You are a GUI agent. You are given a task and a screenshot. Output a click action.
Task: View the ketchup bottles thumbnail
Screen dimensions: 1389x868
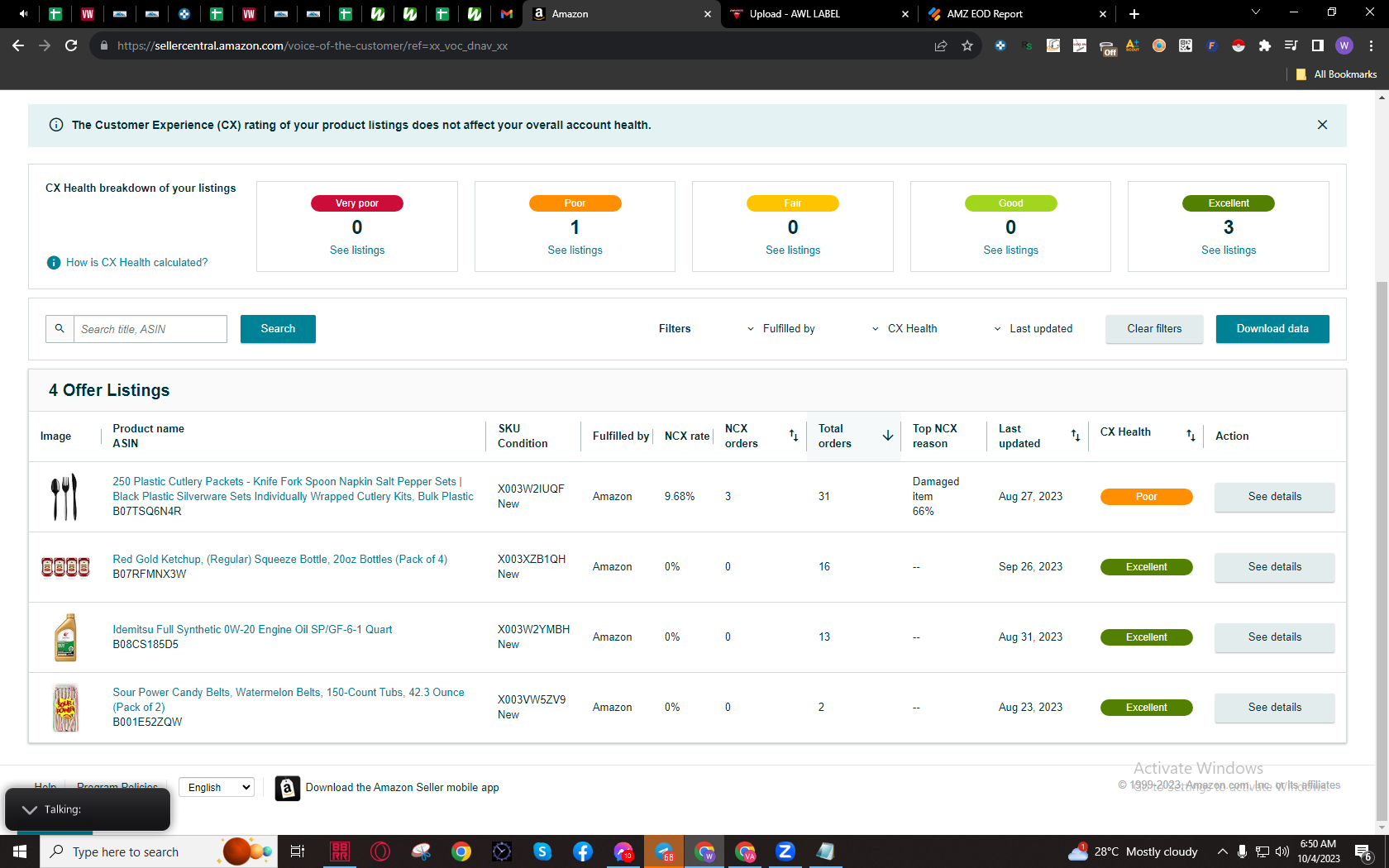pyautogui.click(x=65, y=567)
